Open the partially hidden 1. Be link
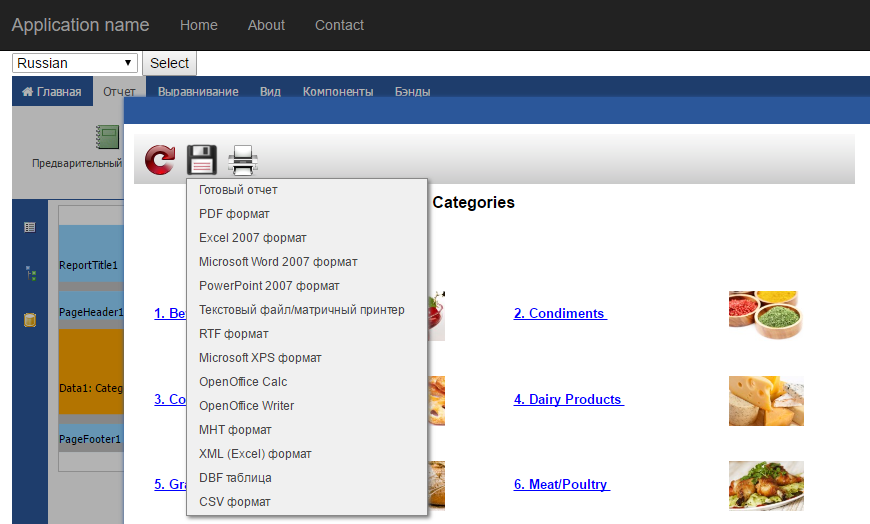This screenshot has height=524, width=870. [x=170, y=313]
